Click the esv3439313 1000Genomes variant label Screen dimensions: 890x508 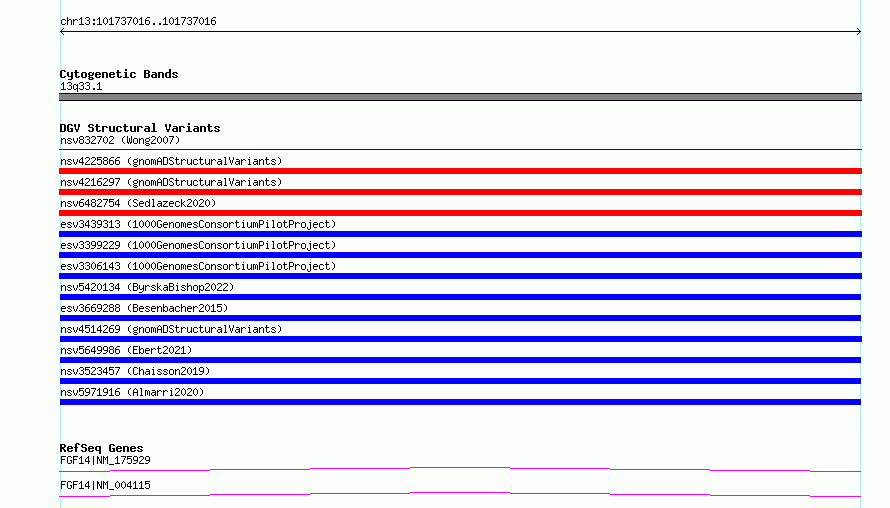[x=198, y=224]
